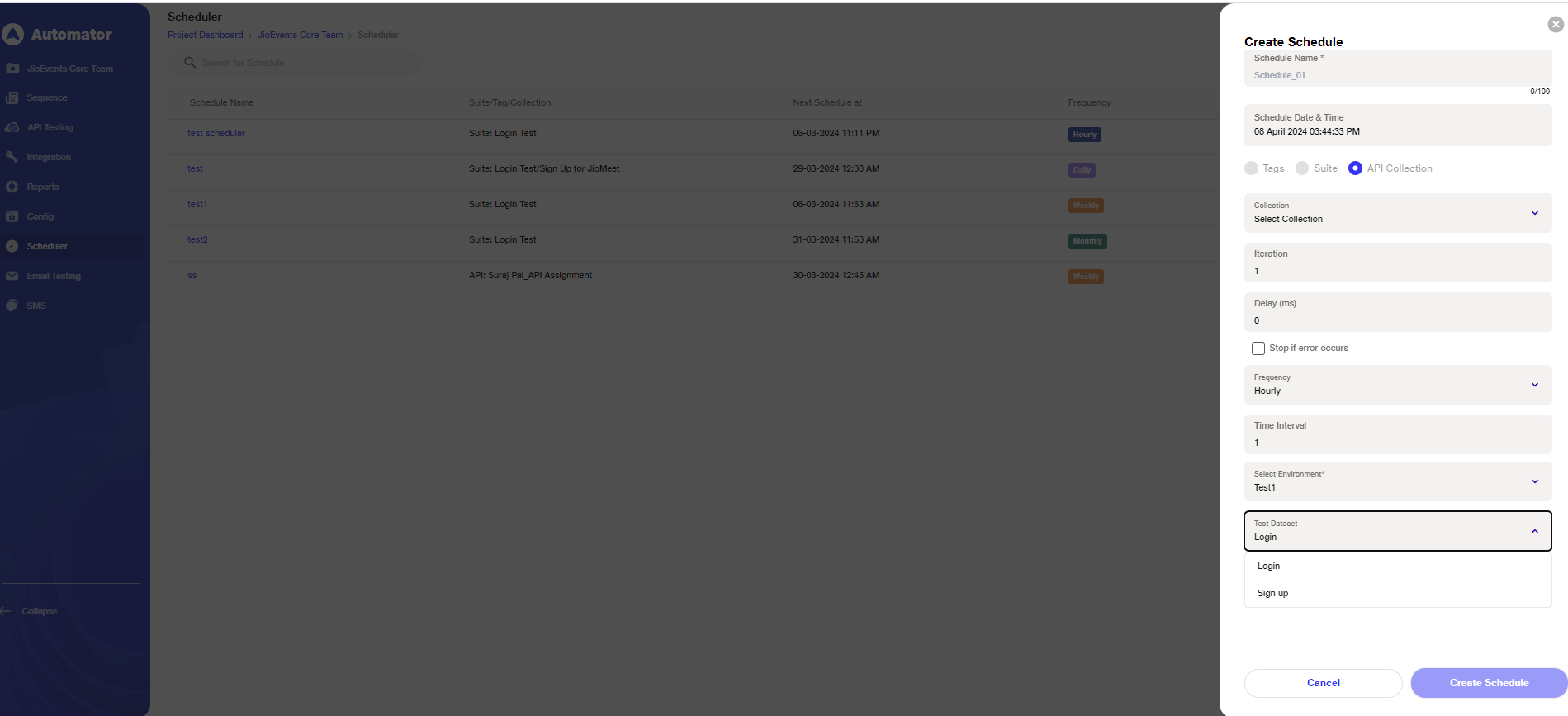This screenshot has height=716, width=1568.
Task: Click the Automator logo icon
Action: pyautogui.click(x=12, y=34)
